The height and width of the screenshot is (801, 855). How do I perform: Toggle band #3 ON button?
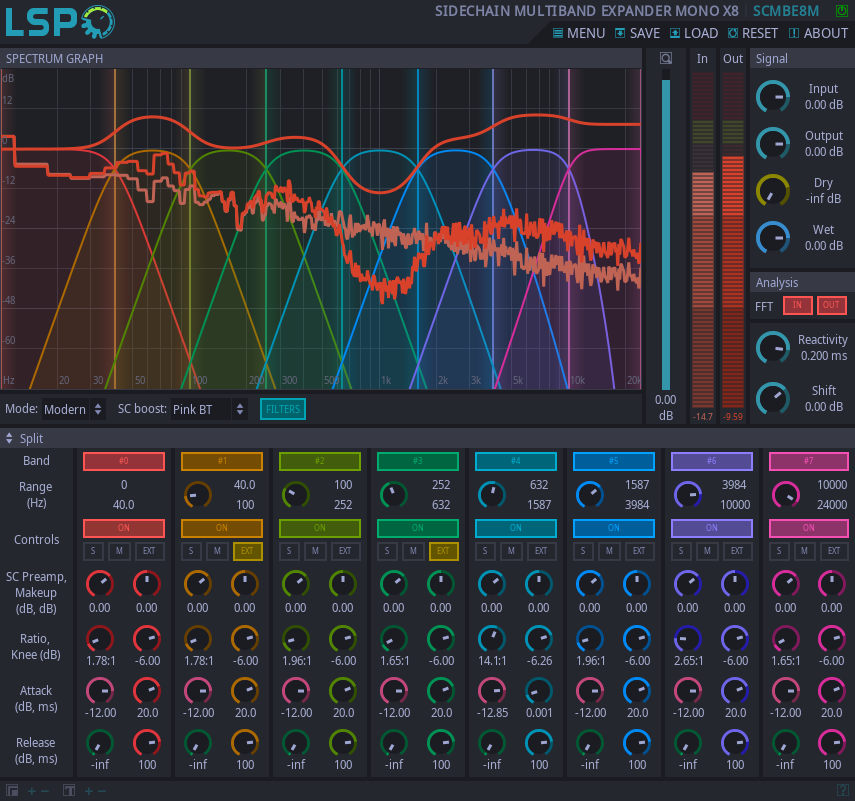[418, 528]
